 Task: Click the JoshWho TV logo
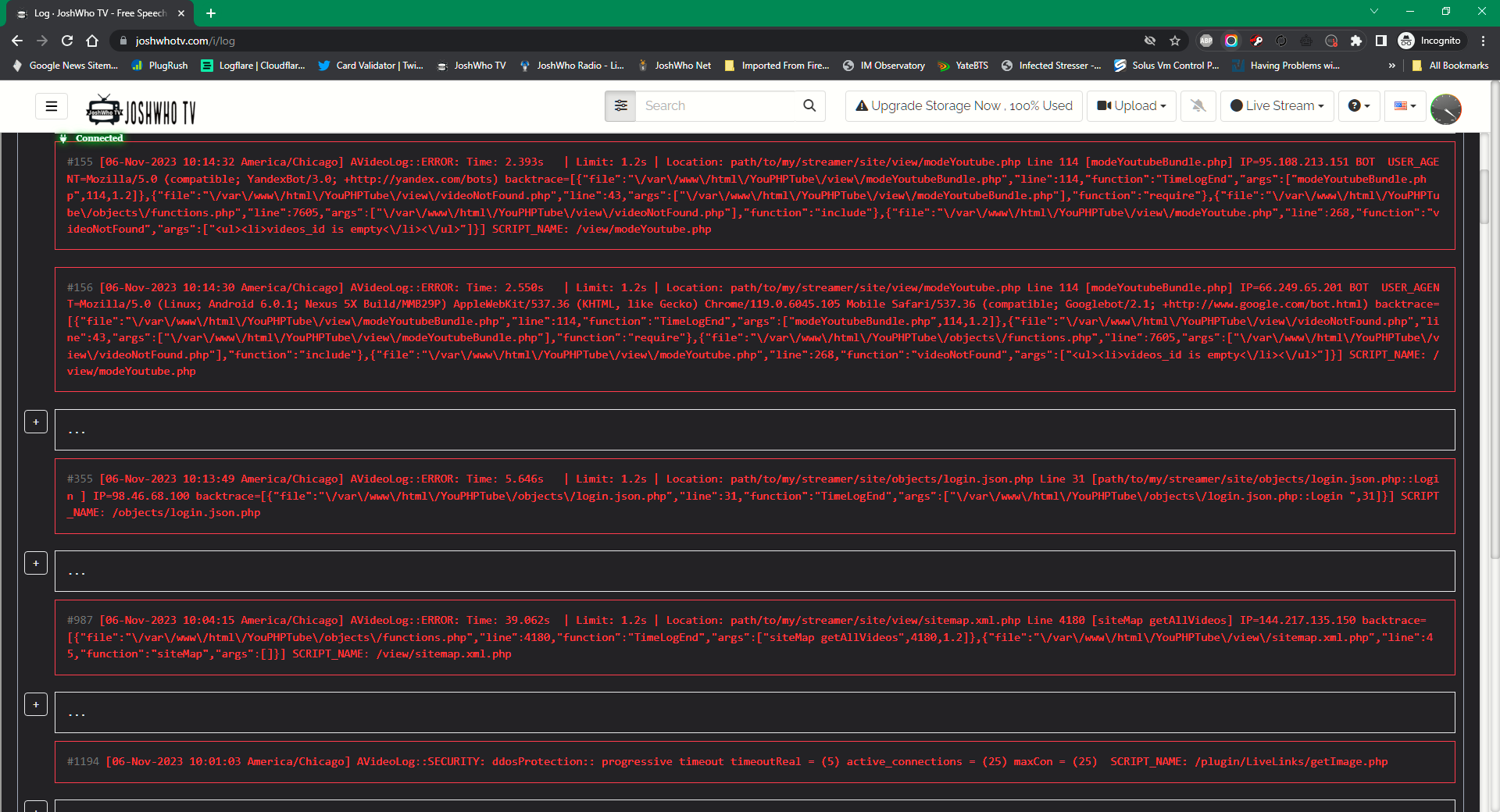tap(141, 109)
